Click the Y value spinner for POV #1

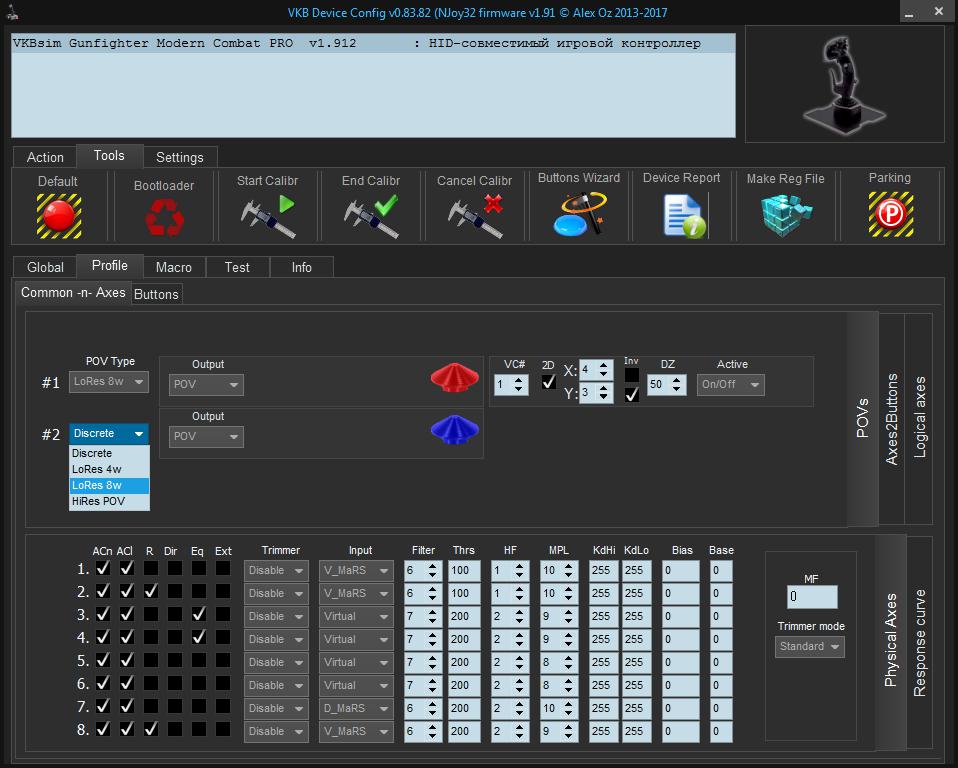point(596,393)
